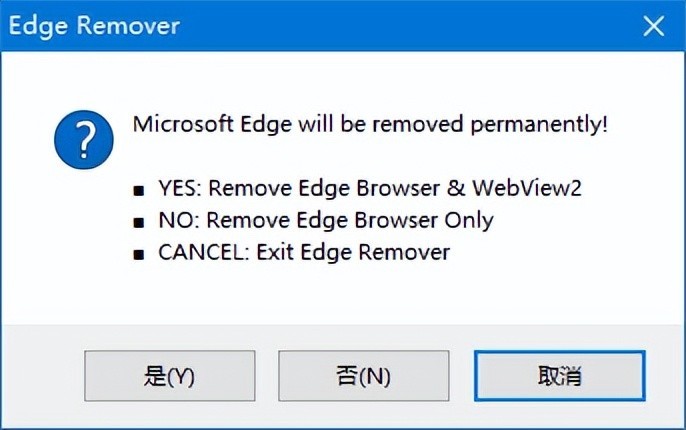686x430 pixels.
Task: Cancel with the 取消 button
Action: pyautogui.click(x=560, y=375)
